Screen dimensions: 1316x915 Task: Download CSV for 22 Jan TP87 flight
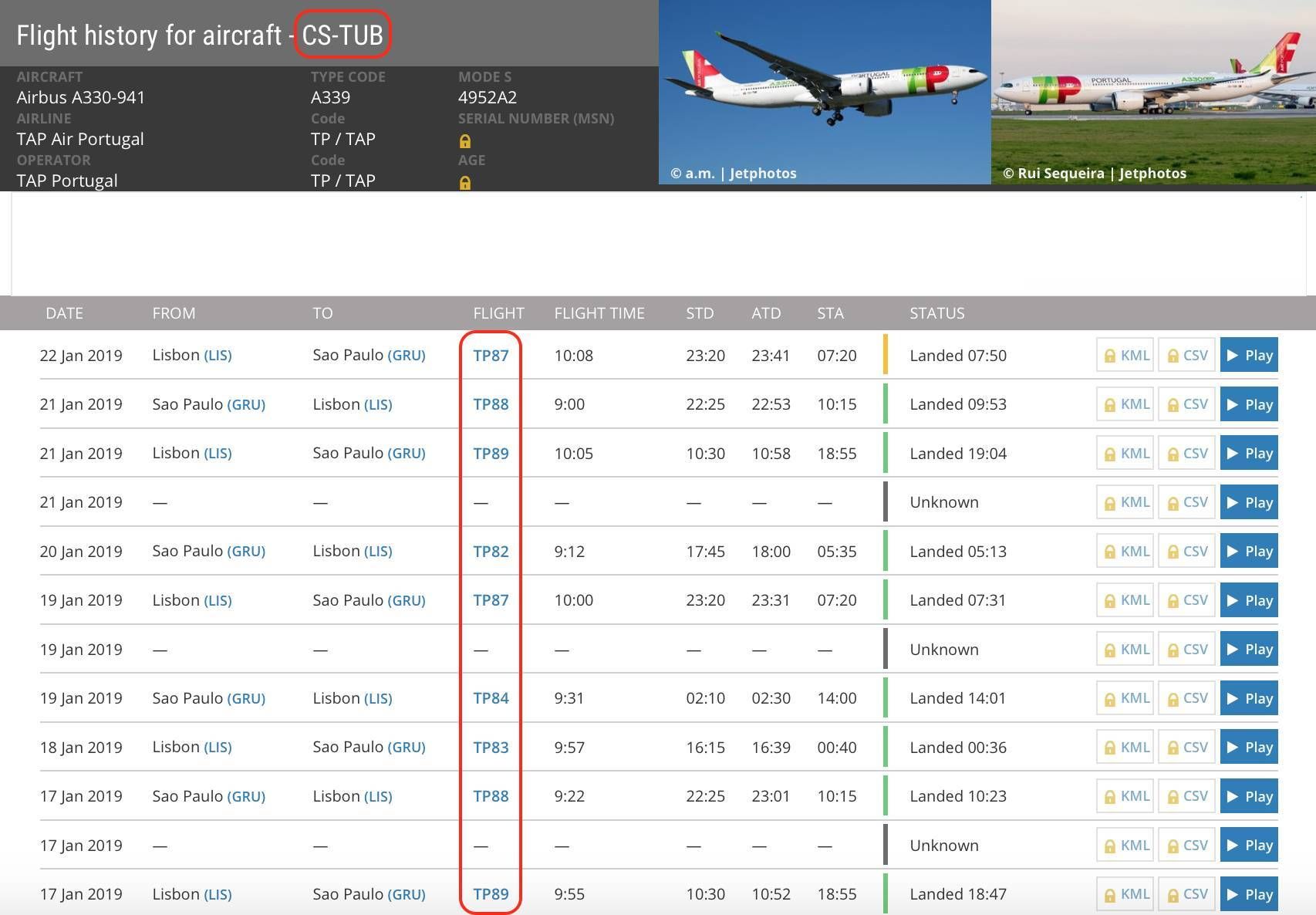(1186, 356)
